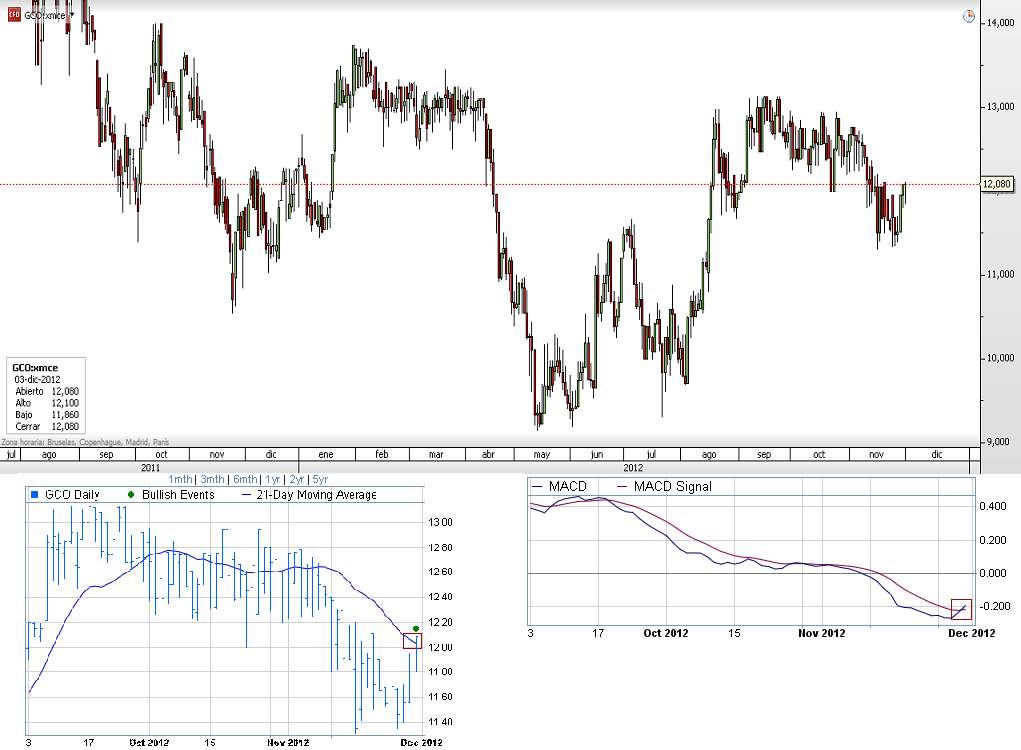Click the 2011 year label on timeline
The image size is (1021, 750).
(150, 467)
